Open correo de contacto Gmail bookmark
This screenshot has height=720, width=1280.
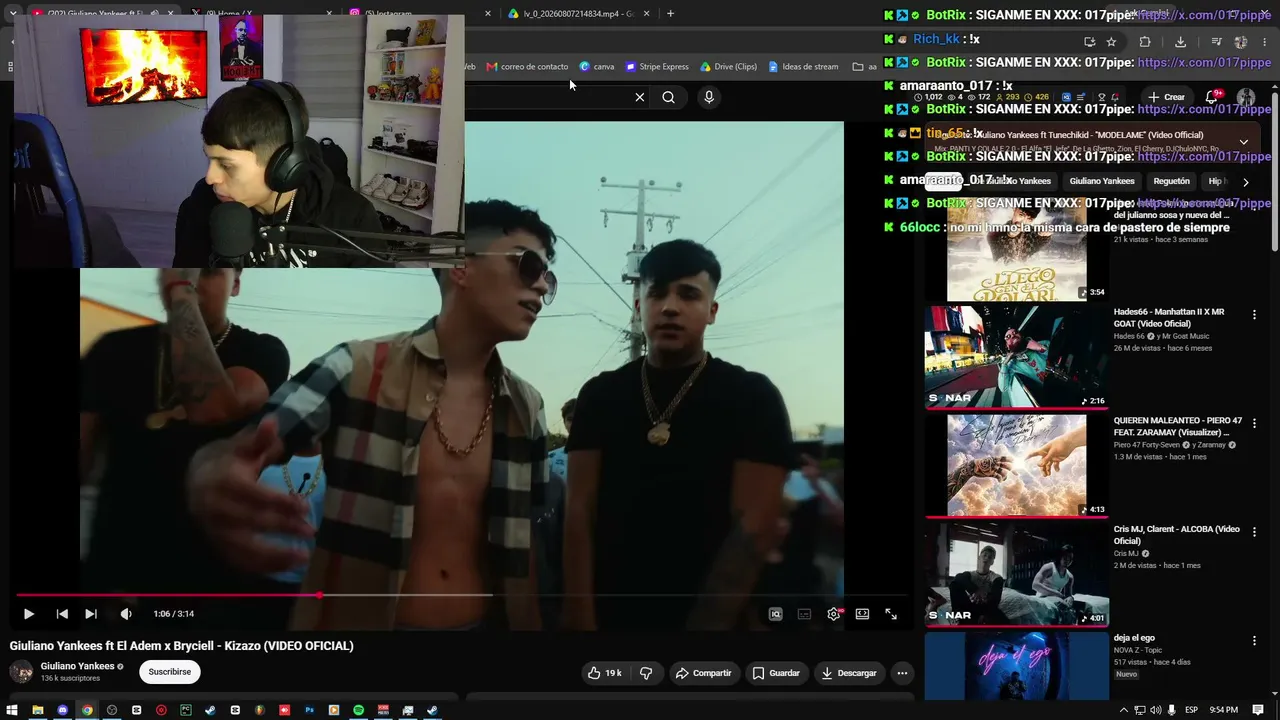[x=527, y=67]
